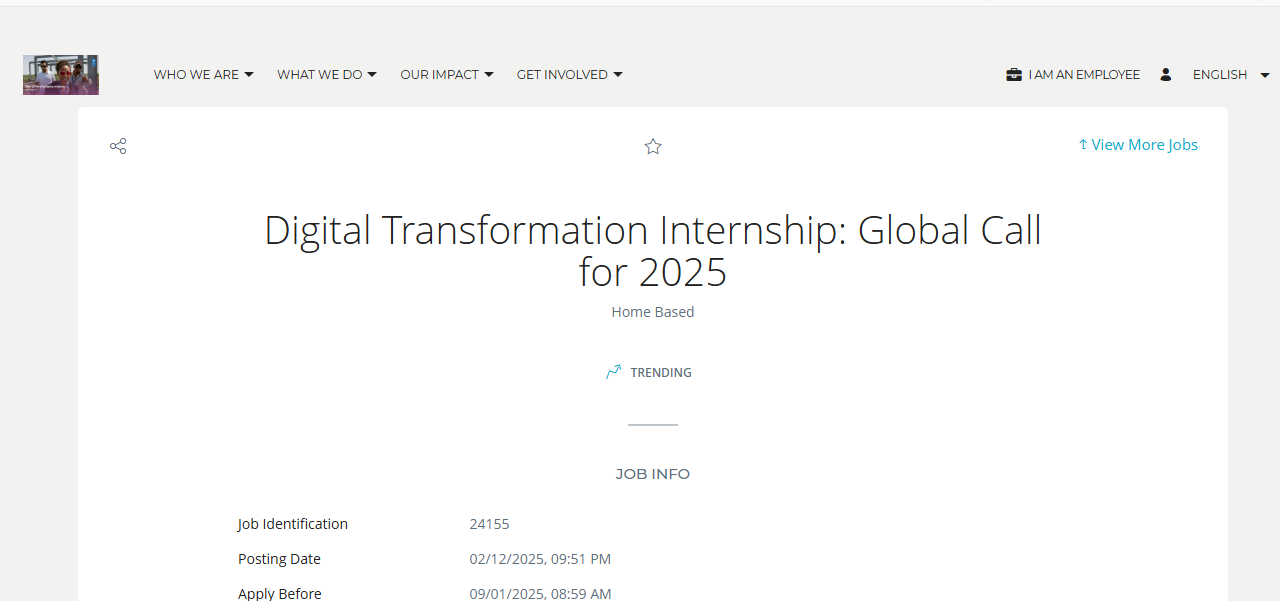This screenshot has height=601, width=1280.
Task: Click the TRENDING label text
Action: [x=661, y=373]
